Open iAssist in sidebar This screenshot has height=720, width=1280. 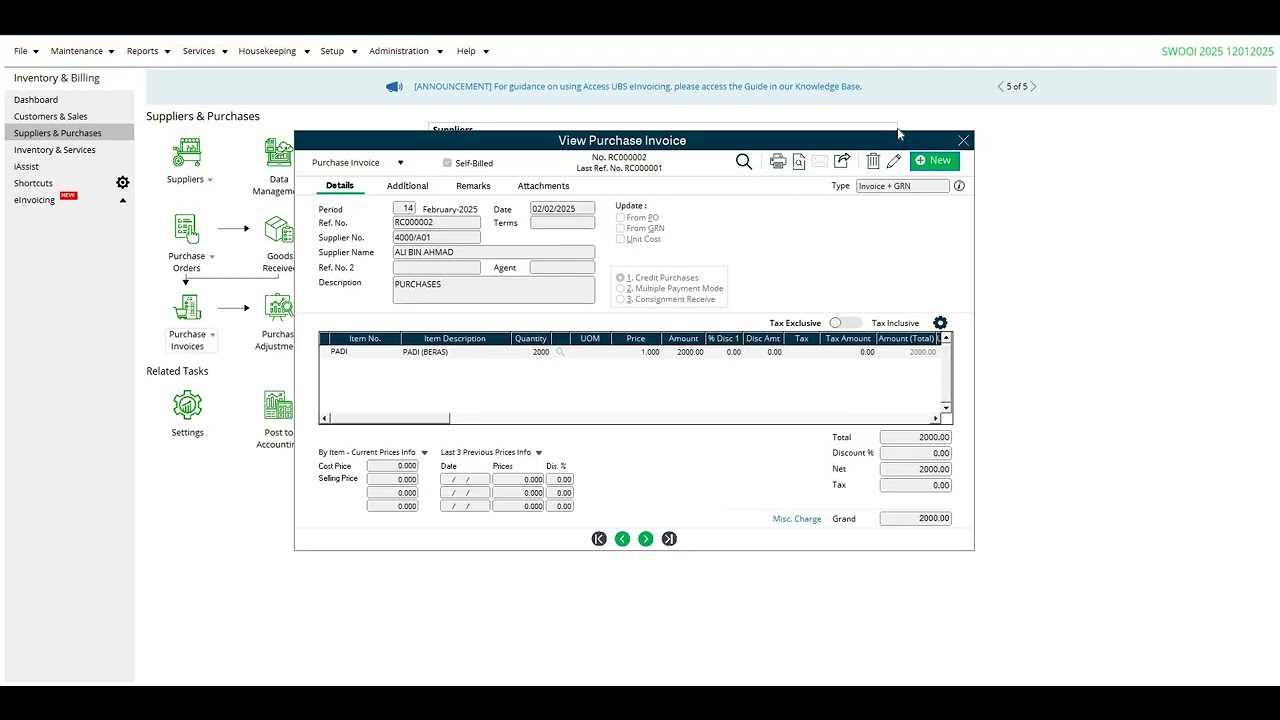coord(27,167)
